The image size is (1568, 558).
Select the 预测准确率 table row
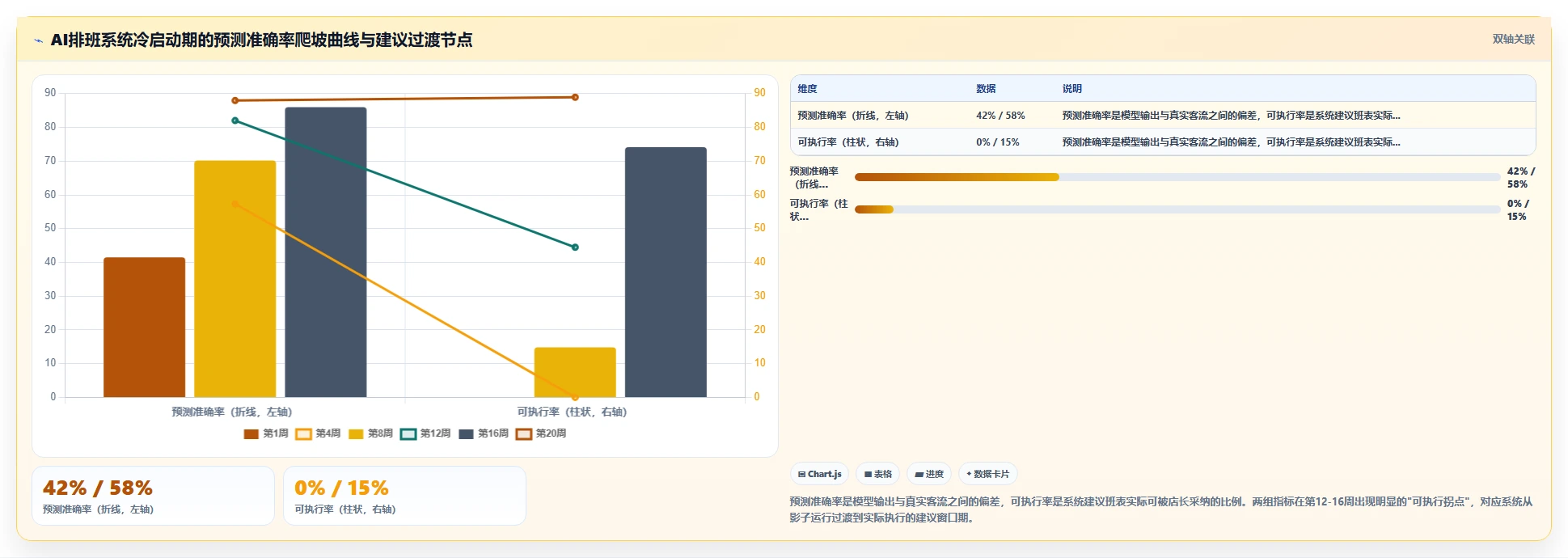(x=1163, y=116)
